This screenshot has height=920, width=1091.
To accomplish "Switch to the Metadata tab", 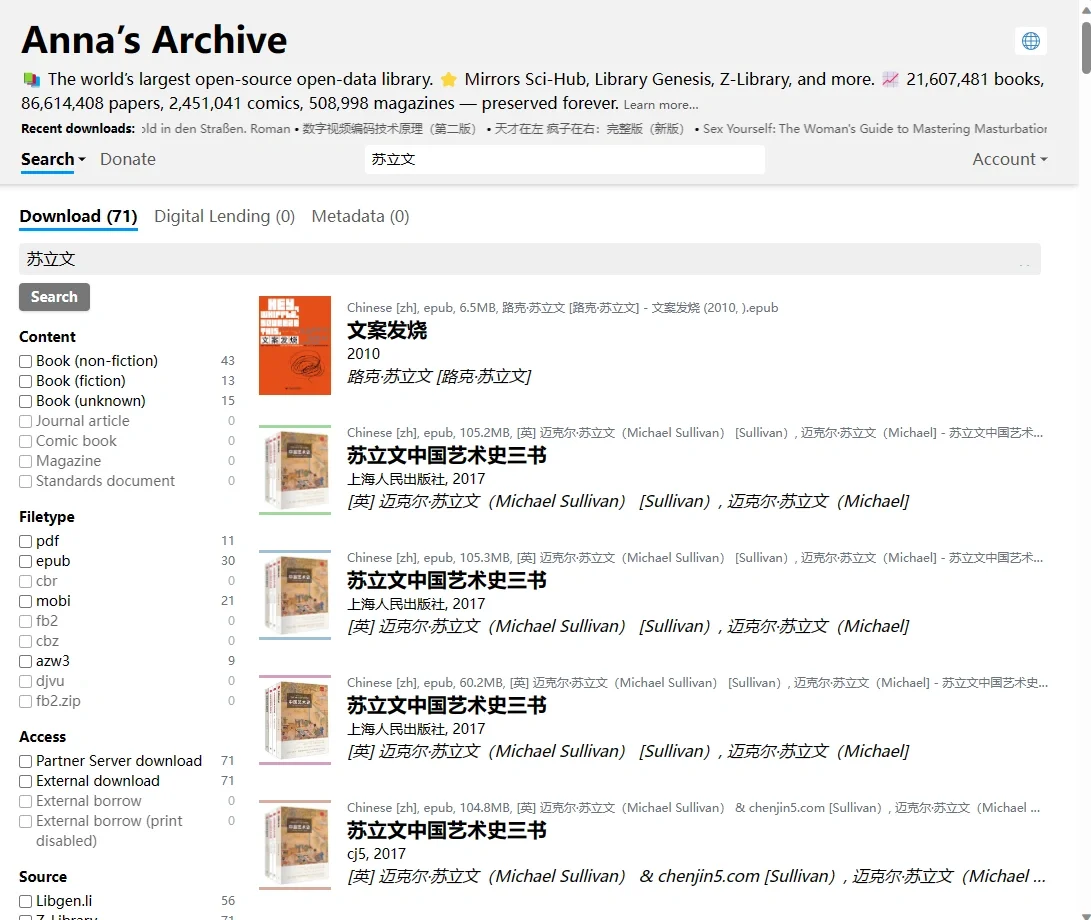I will (360, 216).
